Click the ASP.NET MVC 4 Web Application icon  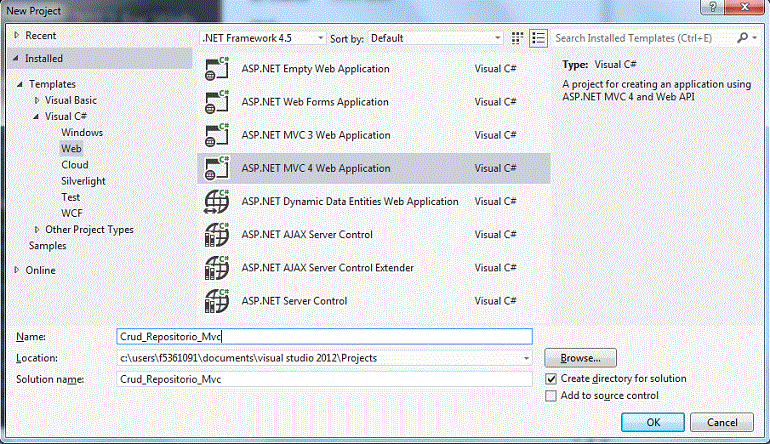[217, 168]
